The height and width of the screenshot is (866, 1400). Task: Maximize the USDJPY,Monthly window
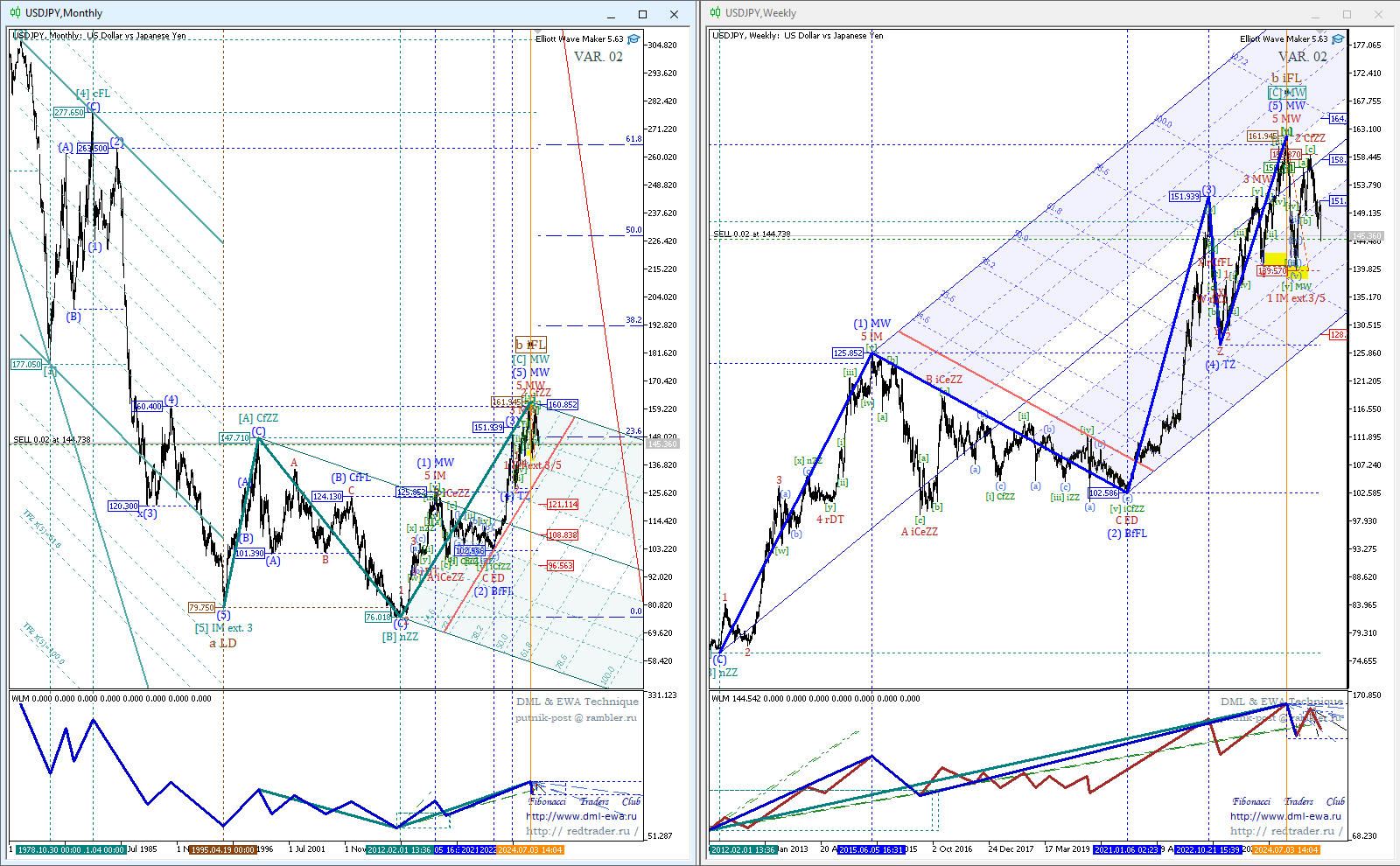point(642,14)
